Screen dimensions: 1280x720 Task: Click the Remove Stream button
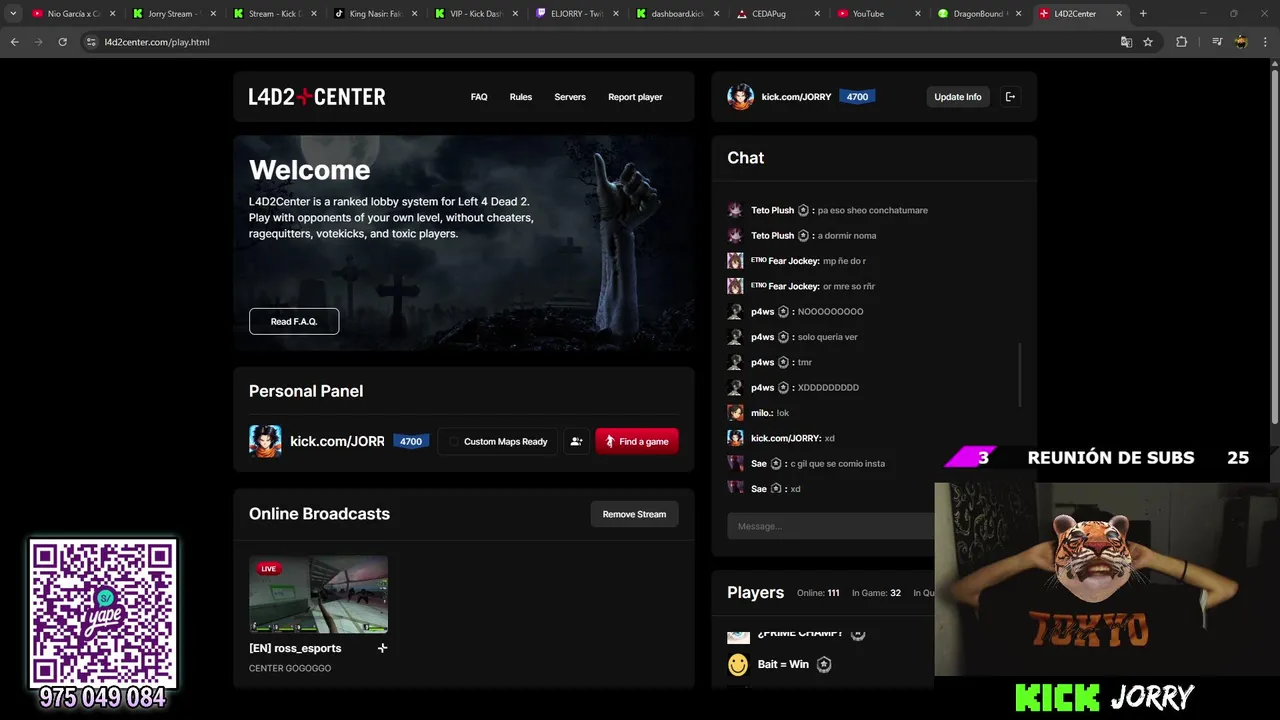(634, 514)
